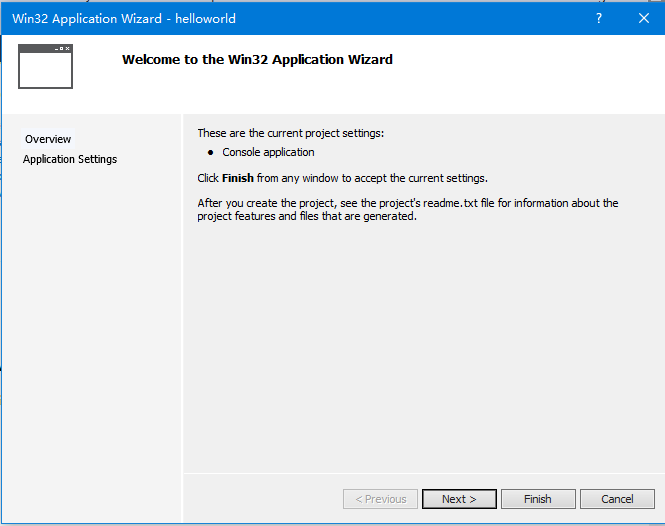The image size is (665, 526).
Task: Click the Previous button
Action: pyautogui.click(x=379, y=499)
